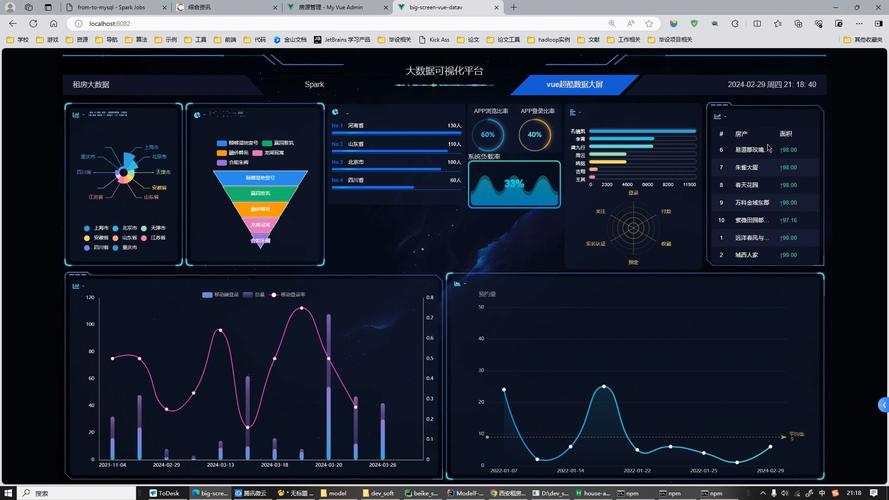
Task: Toggle 四川省 legend item in rose chart
Action: pyautogui.click(x=96, y=248)
